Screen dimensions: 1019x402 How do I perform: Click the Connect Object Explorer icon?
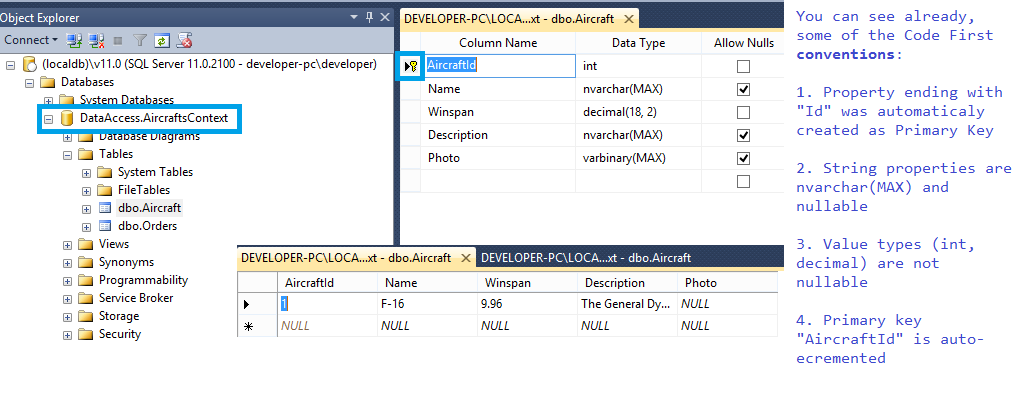(x=73, y=40)
